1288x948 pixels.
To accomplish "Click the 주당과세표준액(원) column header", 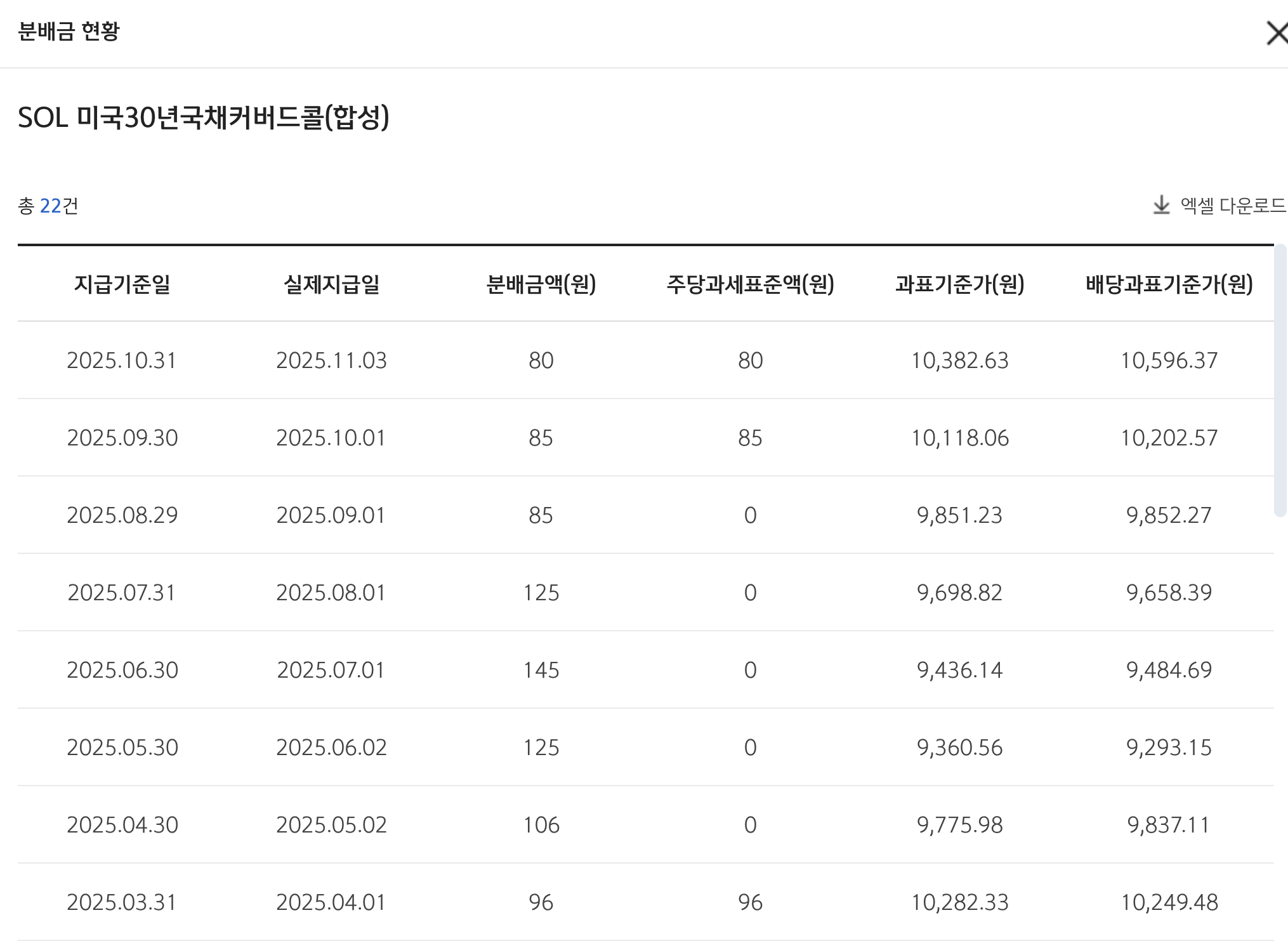I will 750,284.
